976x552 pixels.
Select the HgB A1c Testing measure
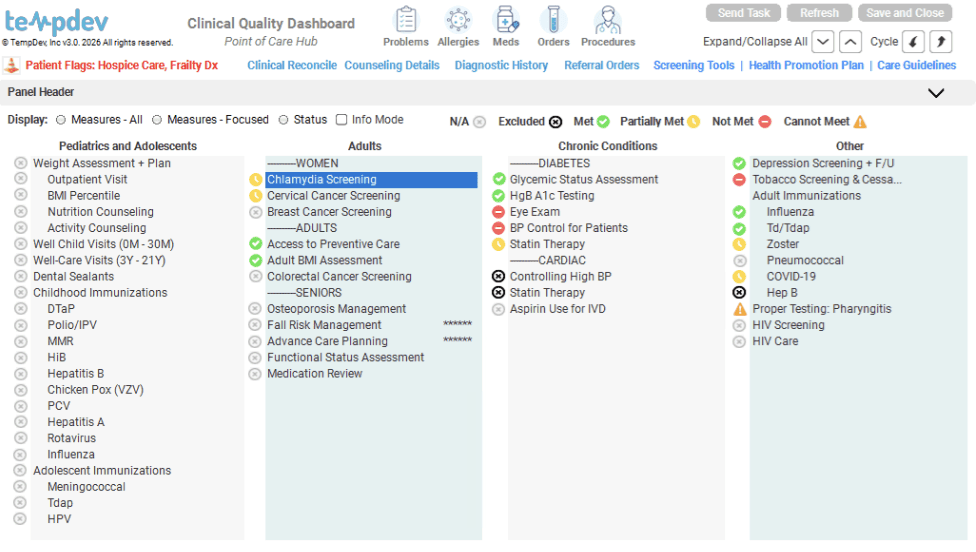[x=552, y=196]
